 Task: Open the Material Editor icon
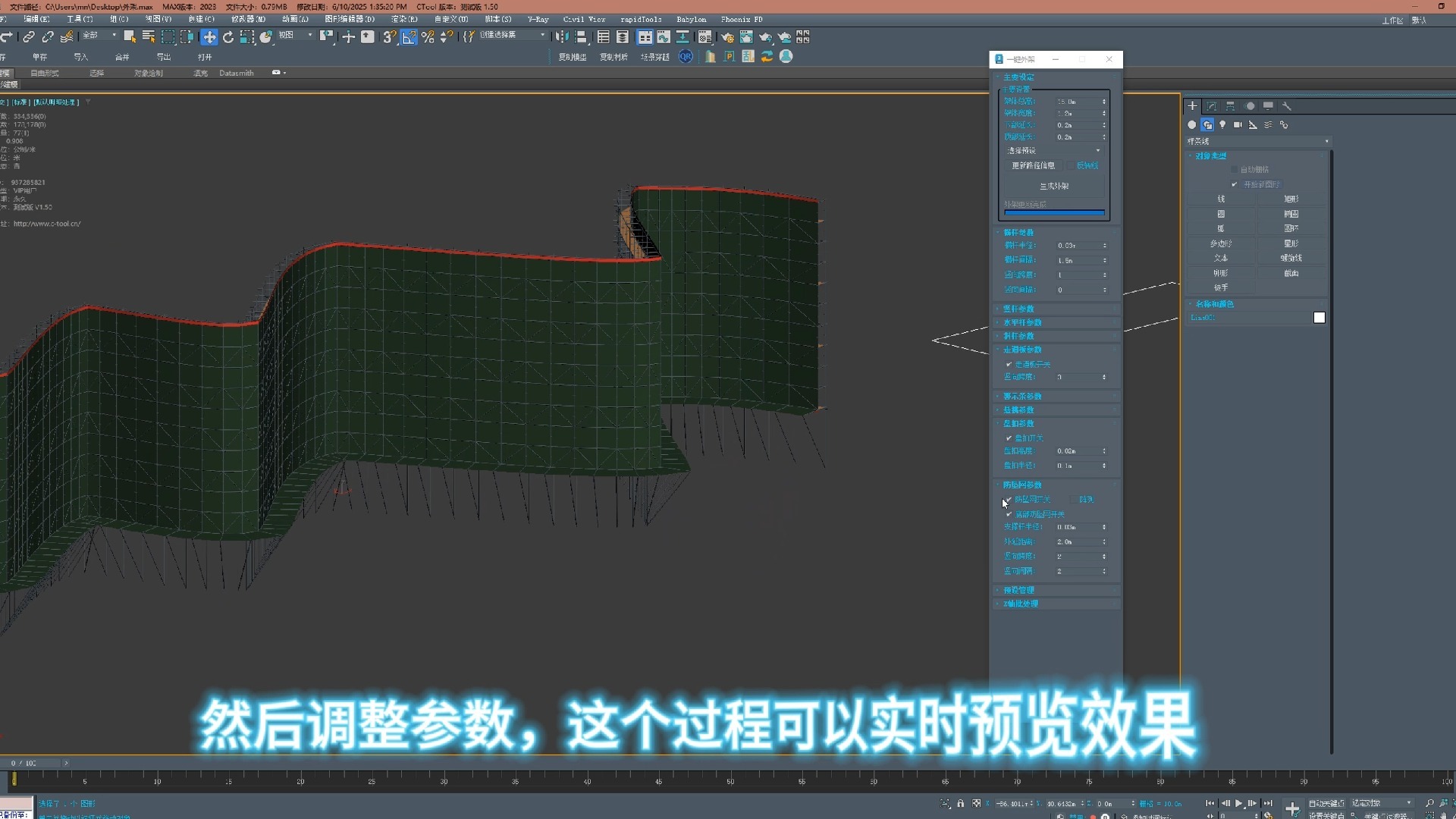tap(704, 36)
